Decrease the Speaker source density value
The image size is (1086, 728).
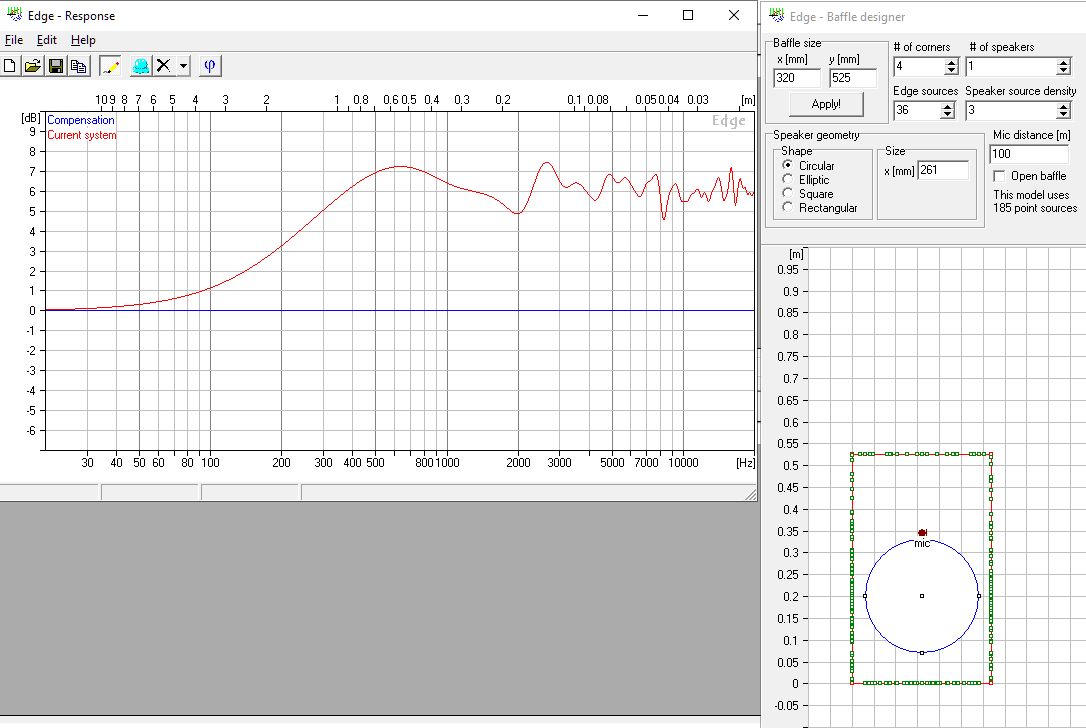1064,114
